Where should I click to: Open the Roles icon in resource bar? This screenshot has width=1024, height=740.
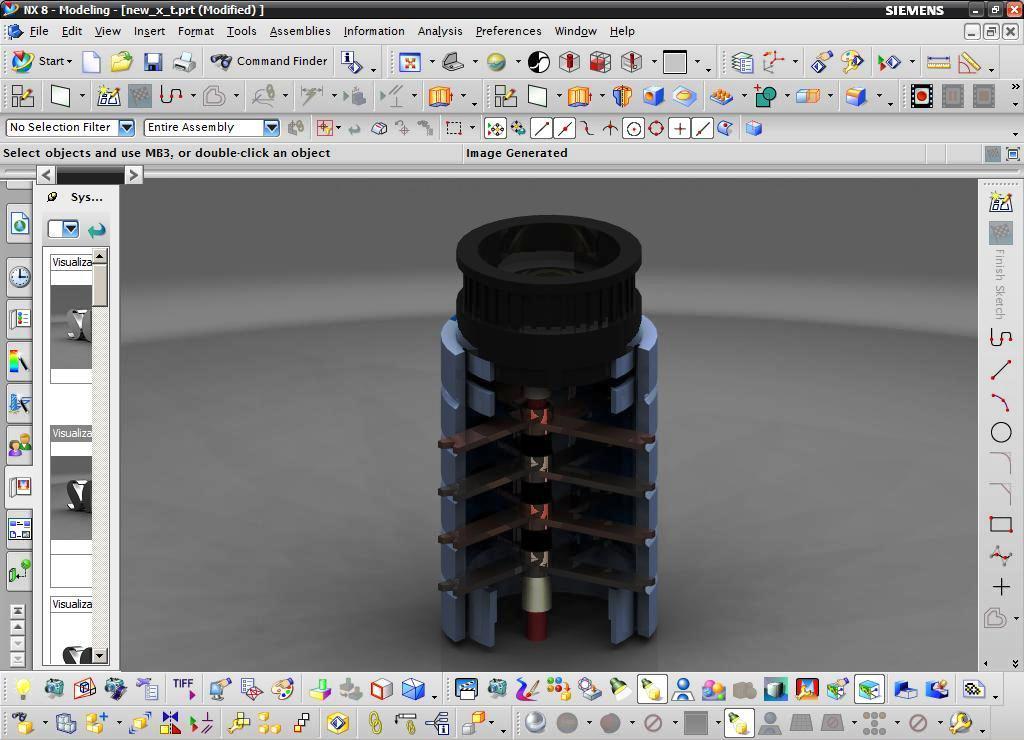pyautogui.click(x=20, y=445)
